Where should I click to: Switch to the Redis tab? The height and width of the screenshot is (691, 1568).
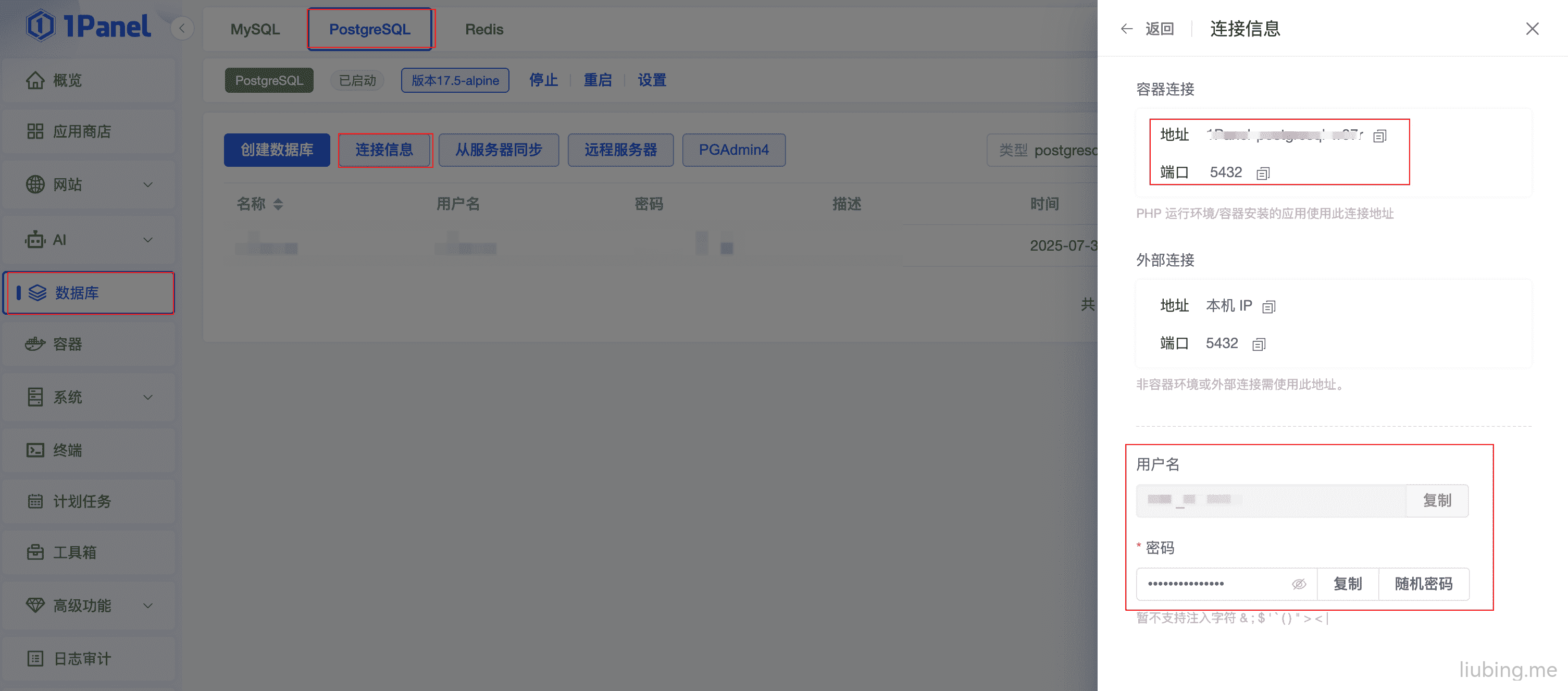(x=484, y=29)
